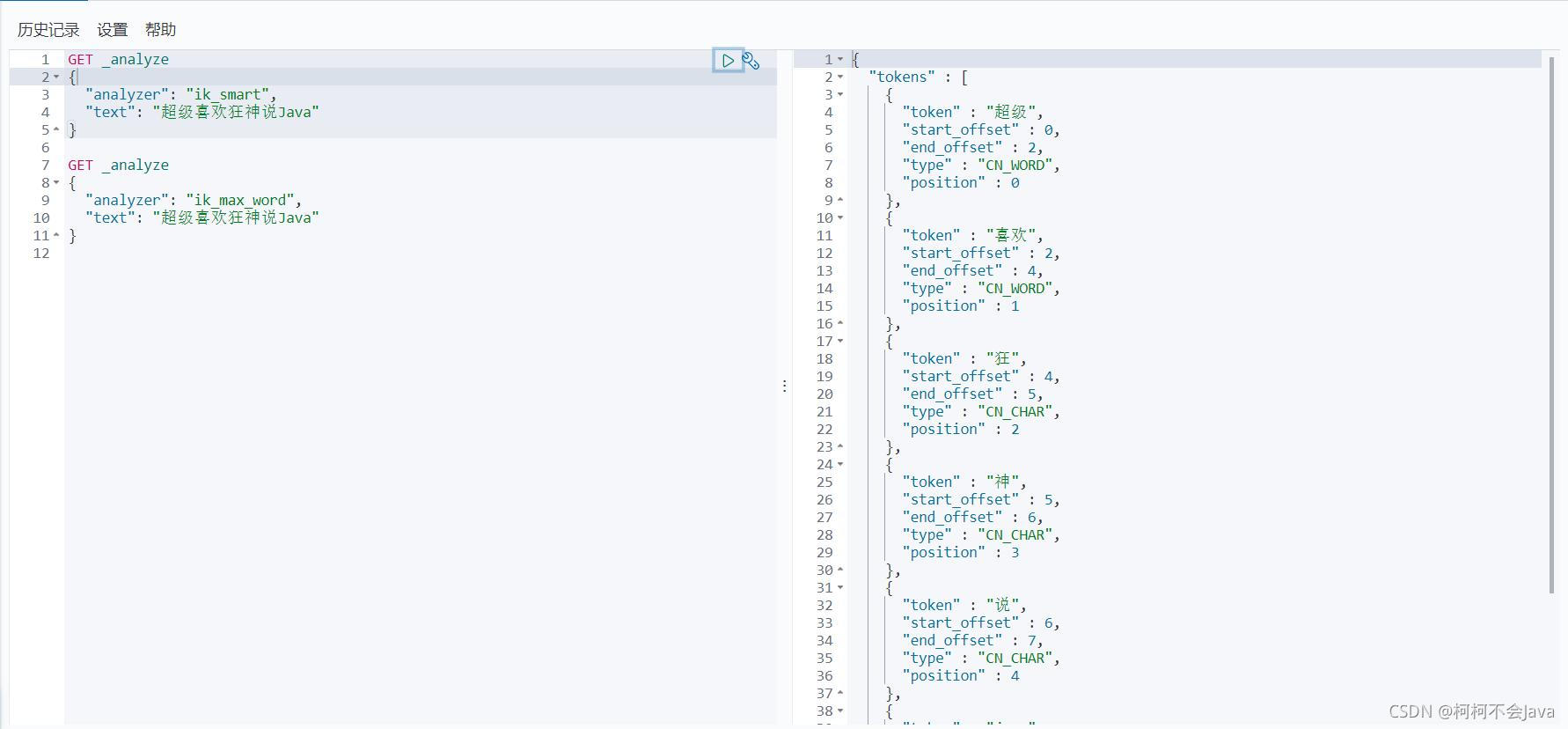Toggle fold marker at response line 23
Screen dimensions: 1568x729
[840, 447]
